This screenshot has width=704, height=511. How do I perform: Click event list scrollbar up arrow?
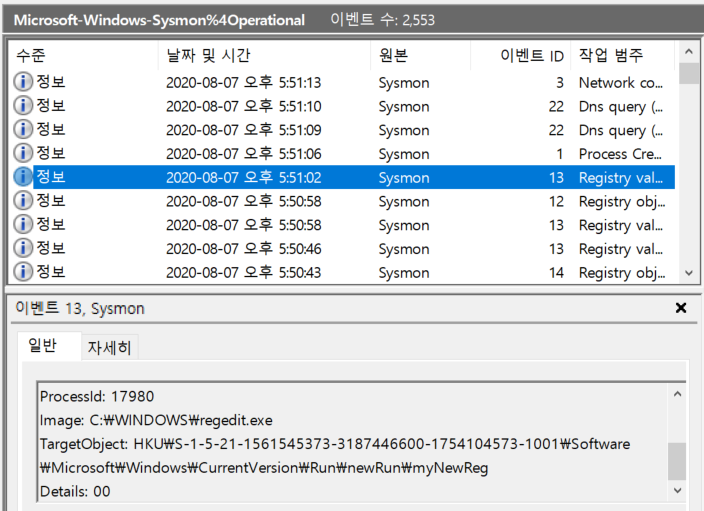coord(689,52)
